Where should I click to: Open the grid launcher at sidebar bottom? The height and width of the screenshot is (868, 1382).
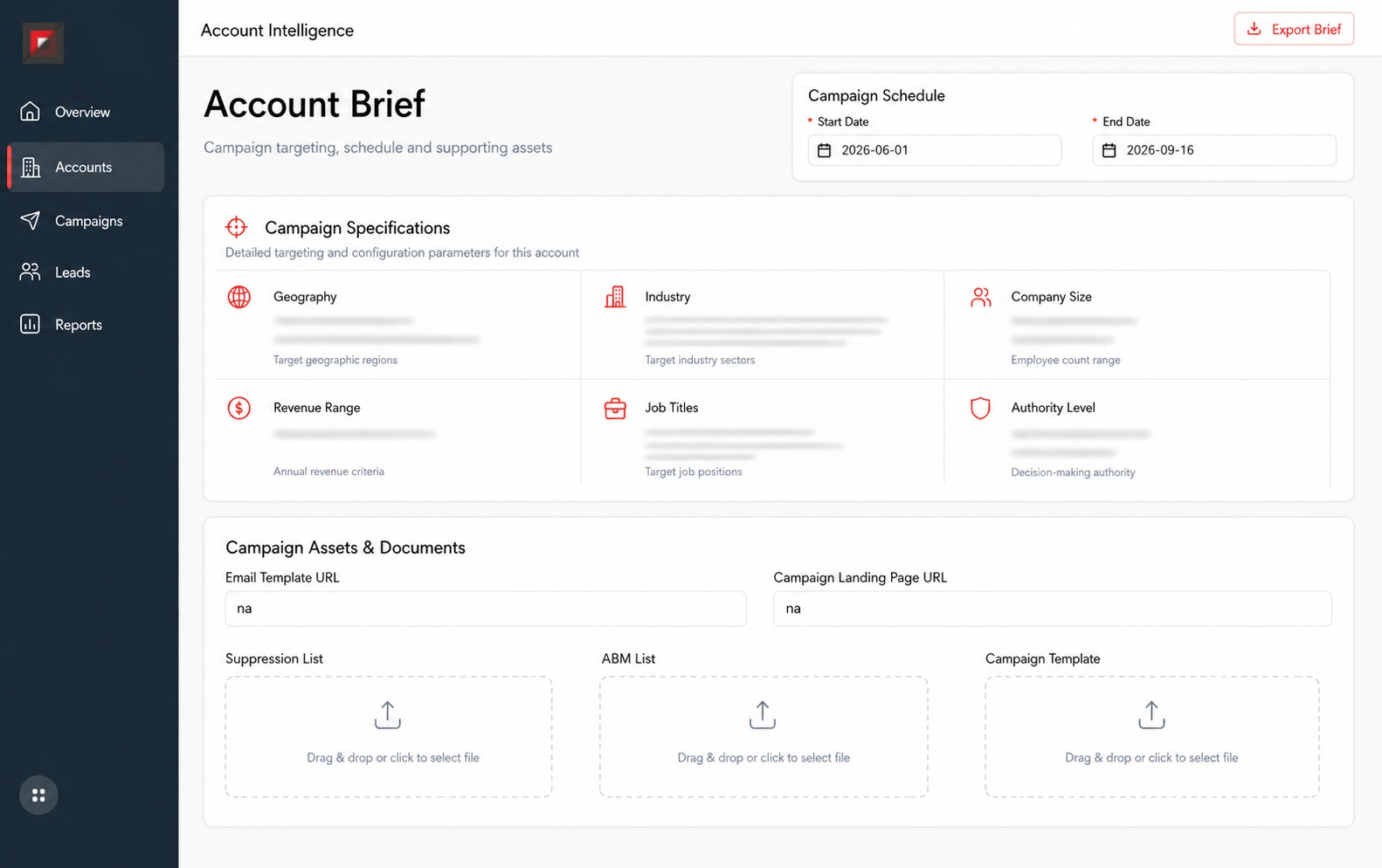(x=38, y=795)
